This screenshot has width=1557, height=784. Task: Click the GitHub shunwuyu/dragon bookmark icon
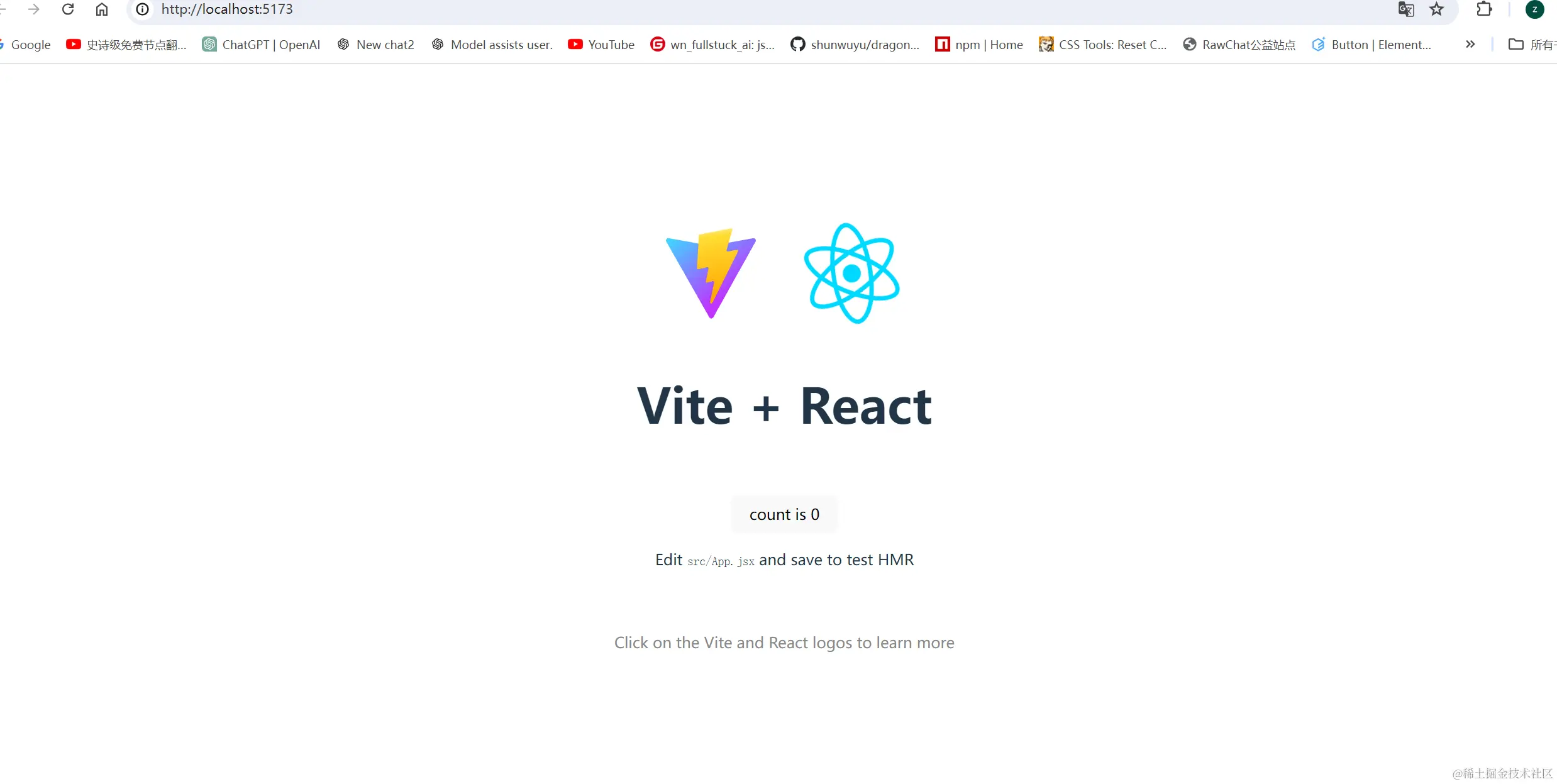(x=797, y=44)
